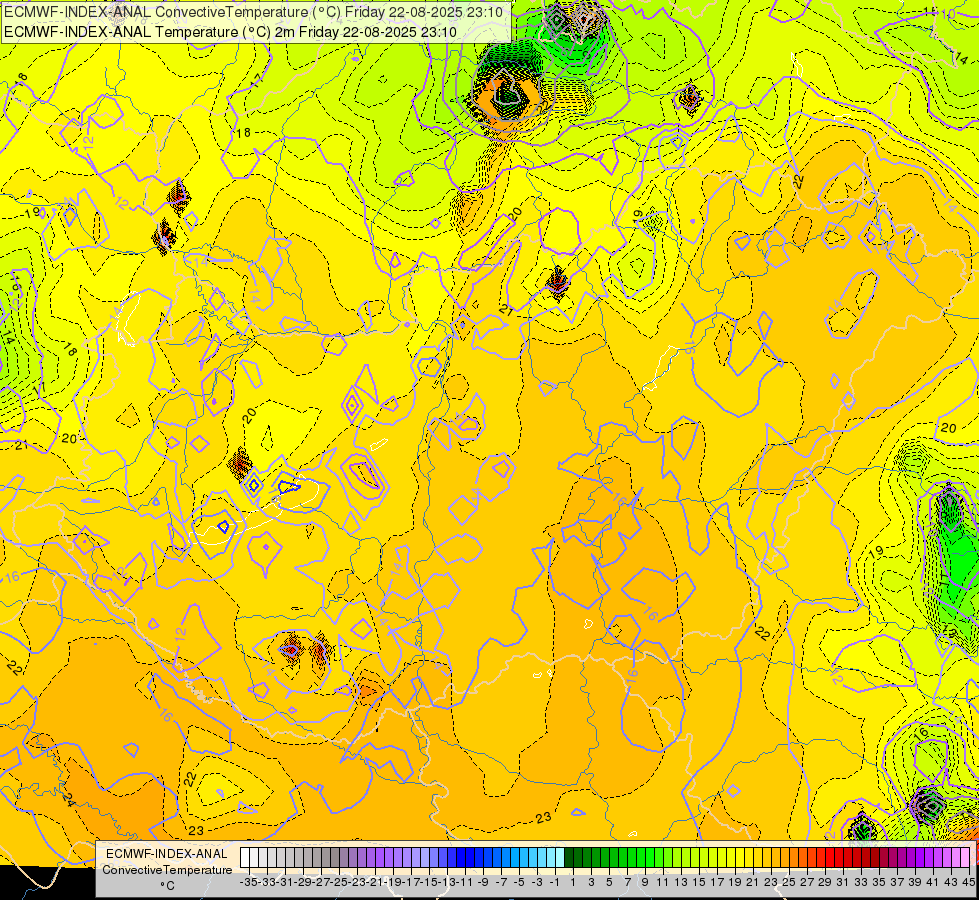Click the legend scale value 45

click(968, 883)
